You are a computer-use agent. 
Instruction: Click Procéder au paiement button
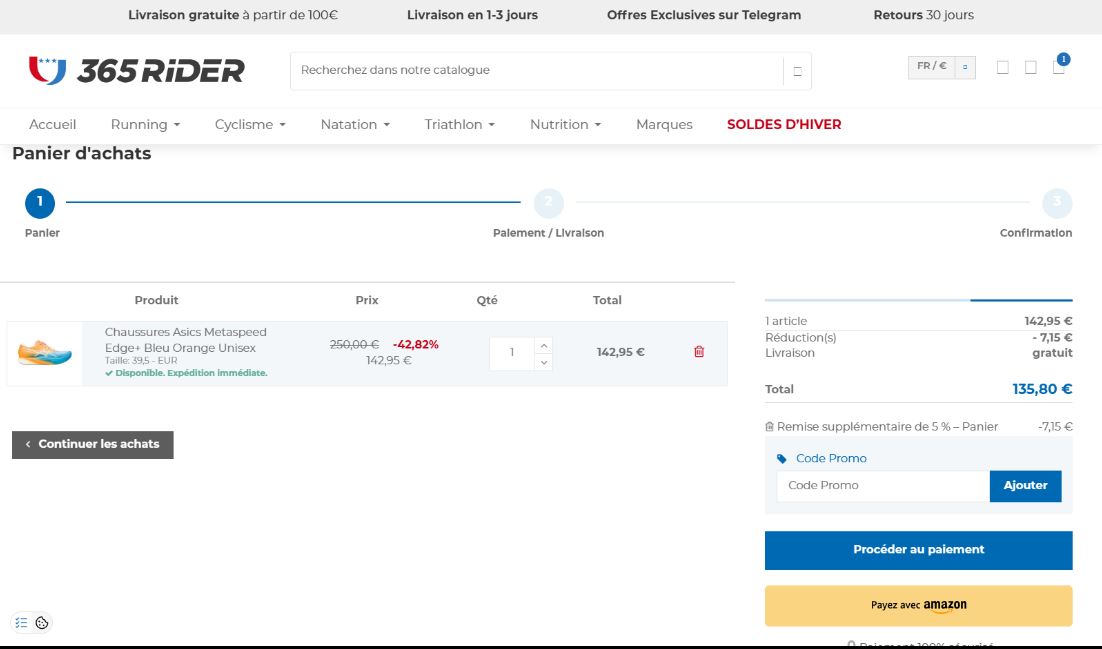click(x=918, y=550)
